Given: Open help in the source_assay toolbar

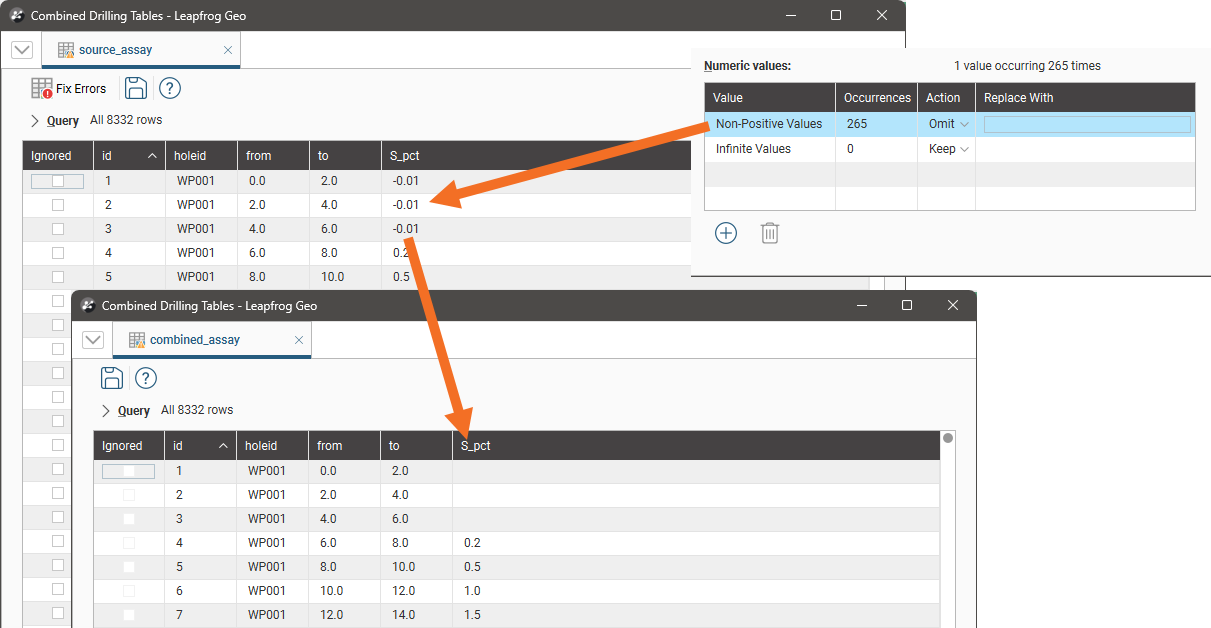Looking at the screenshot, I should (x=170, y=89).
